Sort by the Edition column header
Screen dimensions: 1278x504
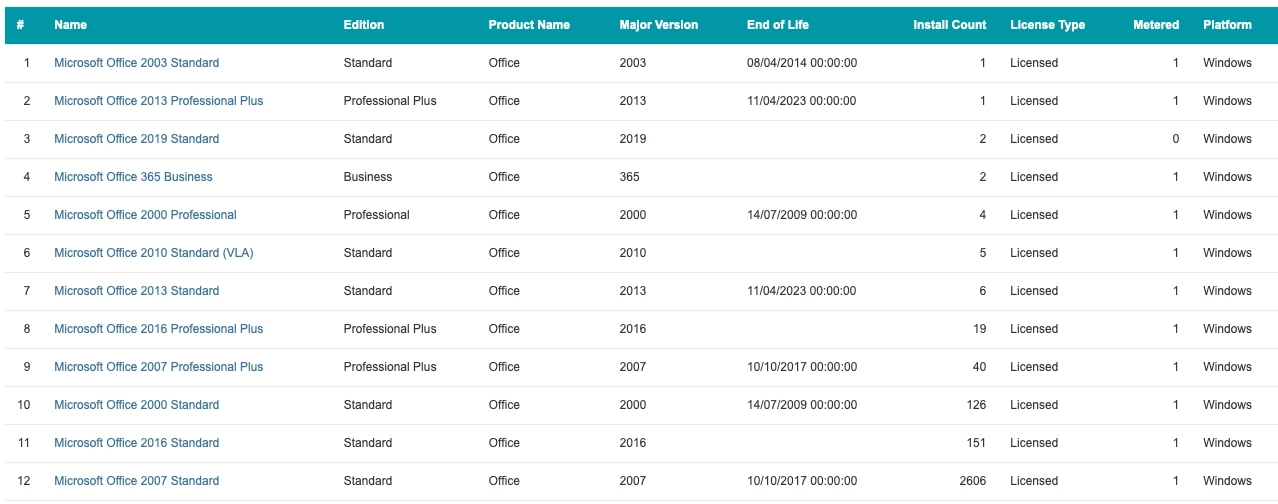364,25
